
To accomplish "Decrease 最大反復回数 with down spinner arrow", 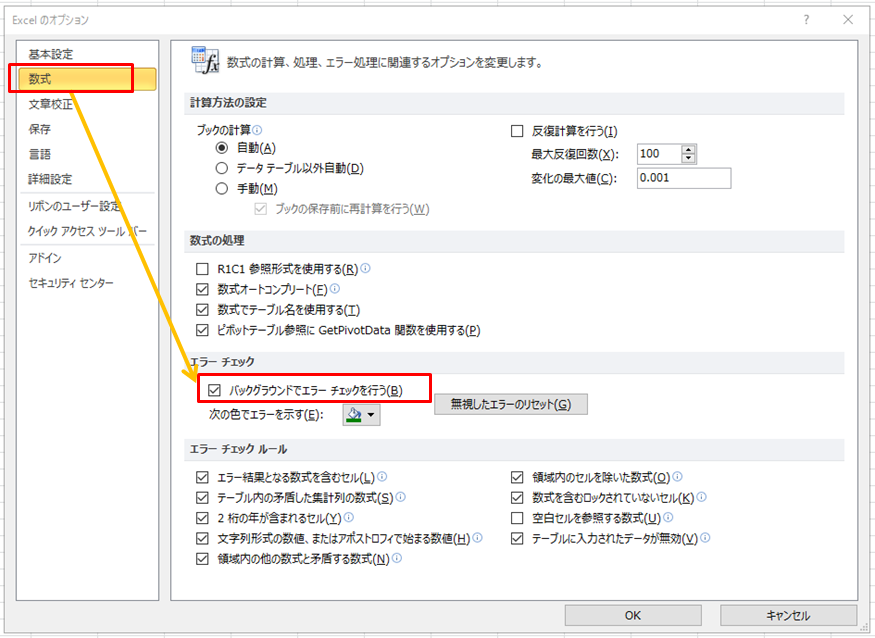I will [689, 159].
